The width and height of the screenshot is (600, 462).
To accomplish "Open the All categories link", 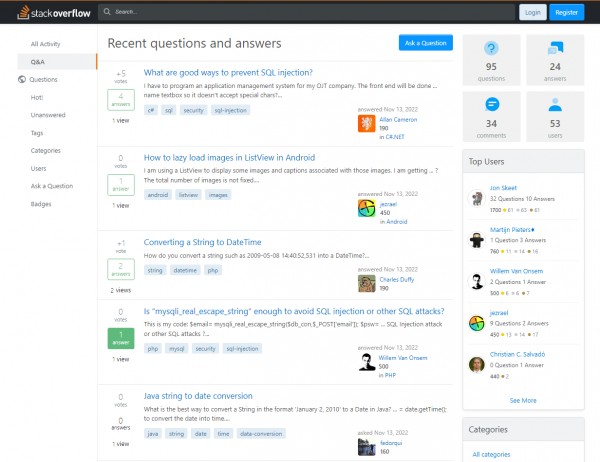I will pos(489,455).
